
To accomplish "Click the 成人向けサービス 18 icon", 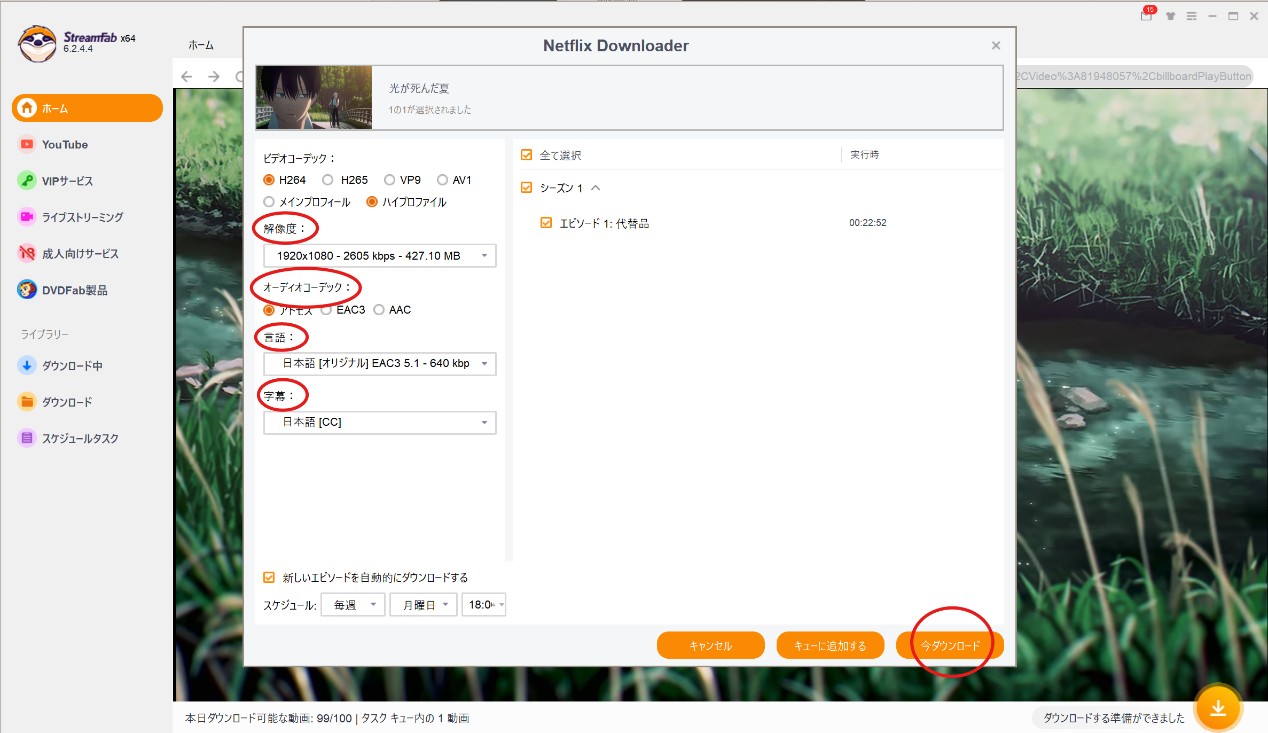I will [x=27, y=254].
